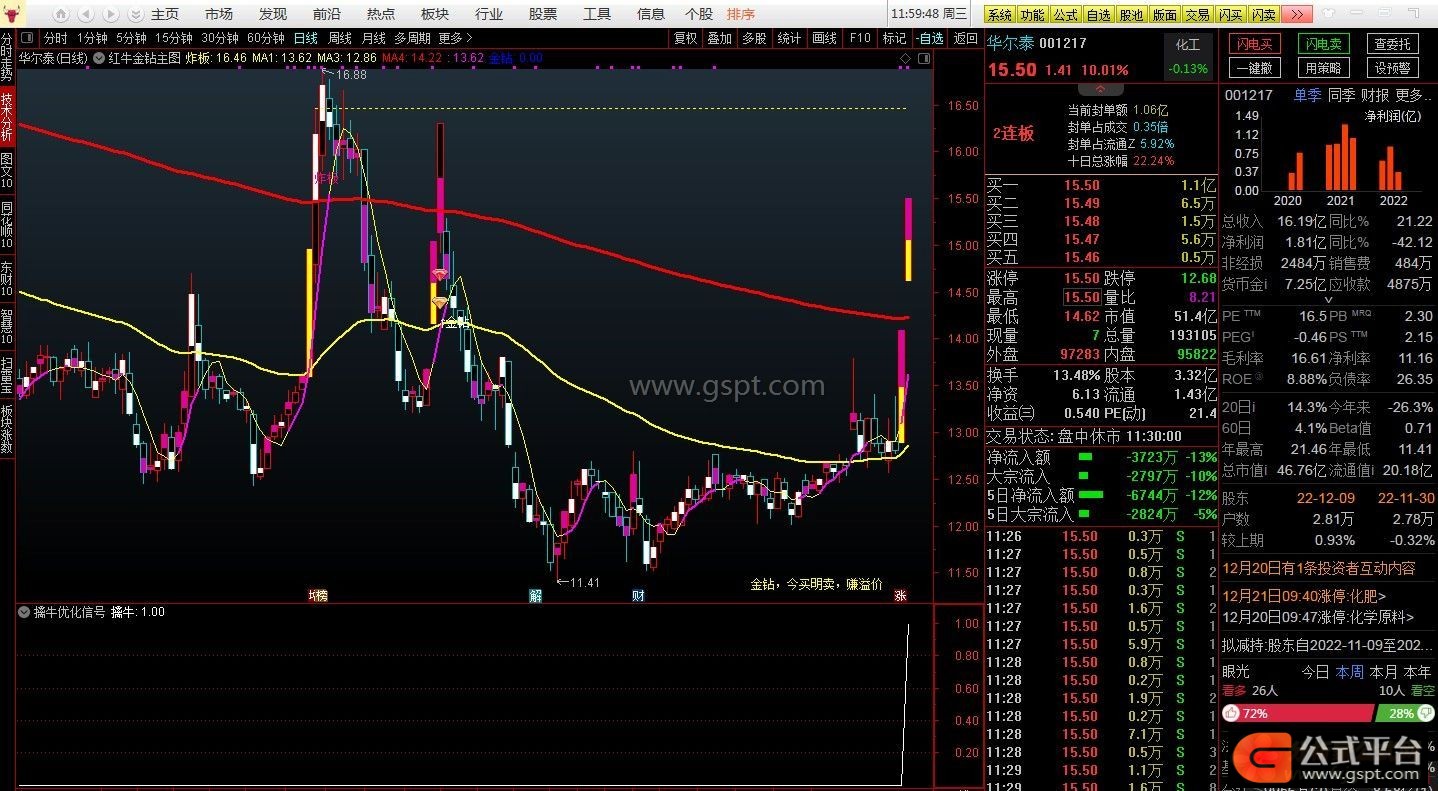Select 同季 financial tab
The width and height of the screenshot is (1438, 791).
(1341, 95)
